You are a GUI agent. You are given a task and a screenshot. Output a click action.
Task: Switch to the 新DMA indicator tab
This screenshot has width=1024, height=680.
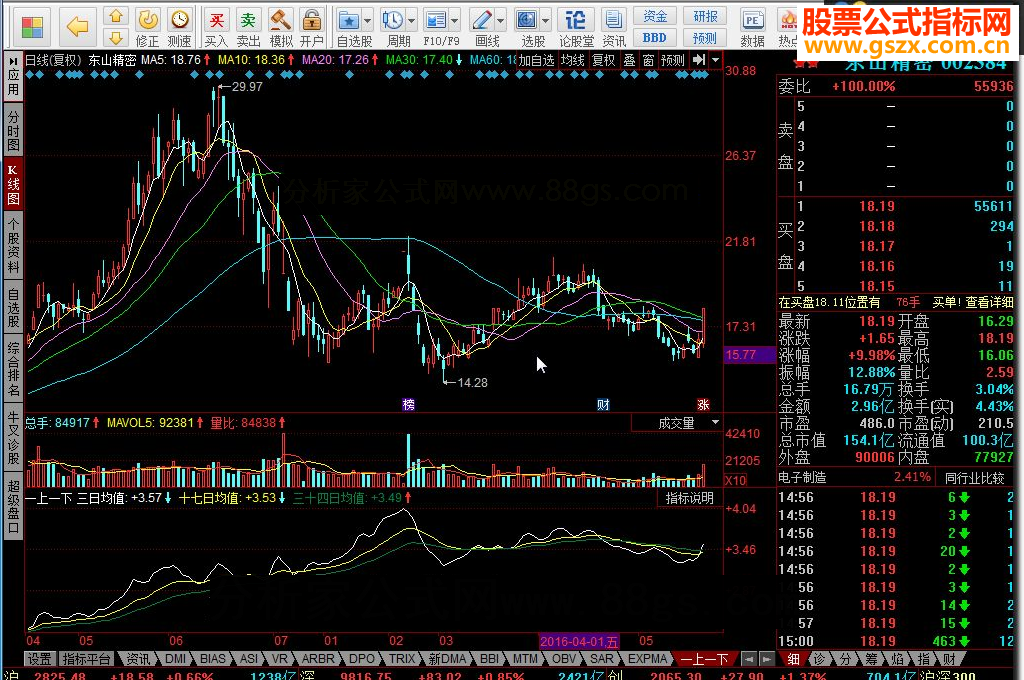[447, 658]
